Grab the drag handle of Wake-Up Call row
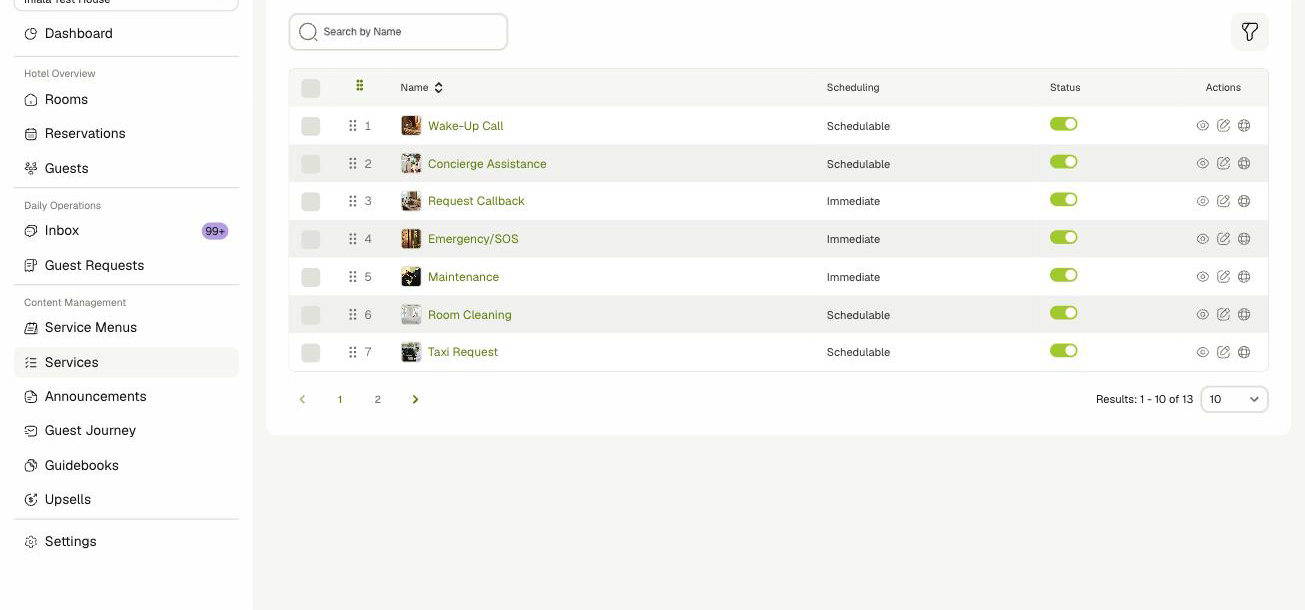Viewport: 1305px width, 610px height. [x=353, y=126]
